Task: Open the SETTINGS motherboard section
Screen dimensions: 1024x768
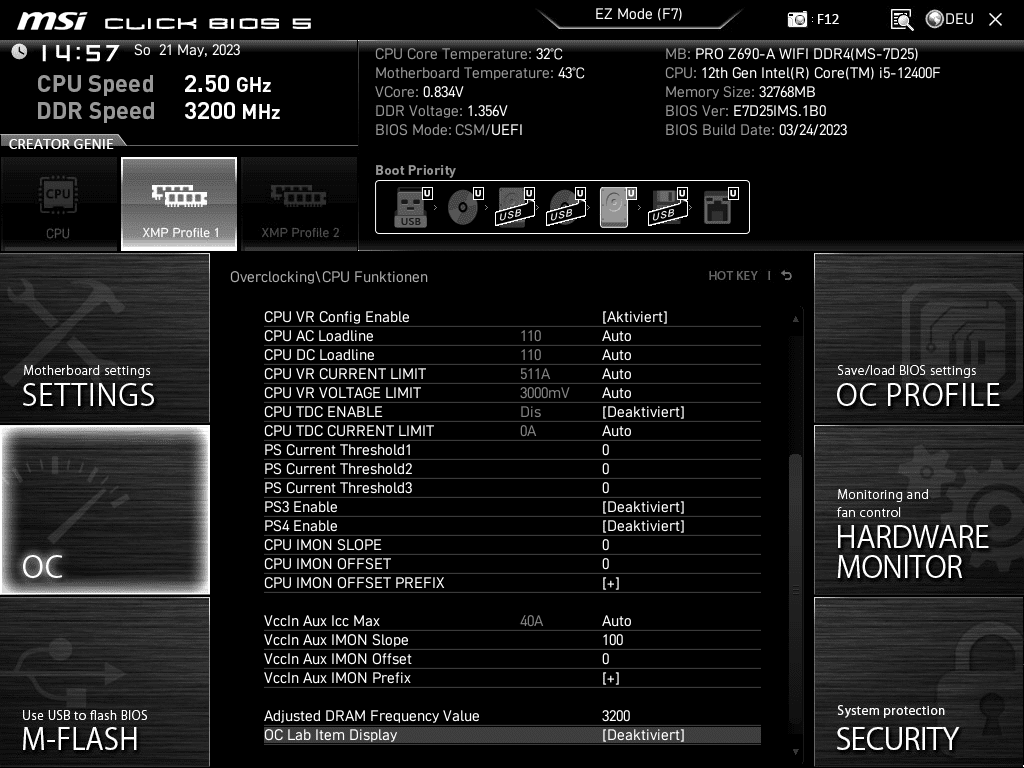Action: 104,338
